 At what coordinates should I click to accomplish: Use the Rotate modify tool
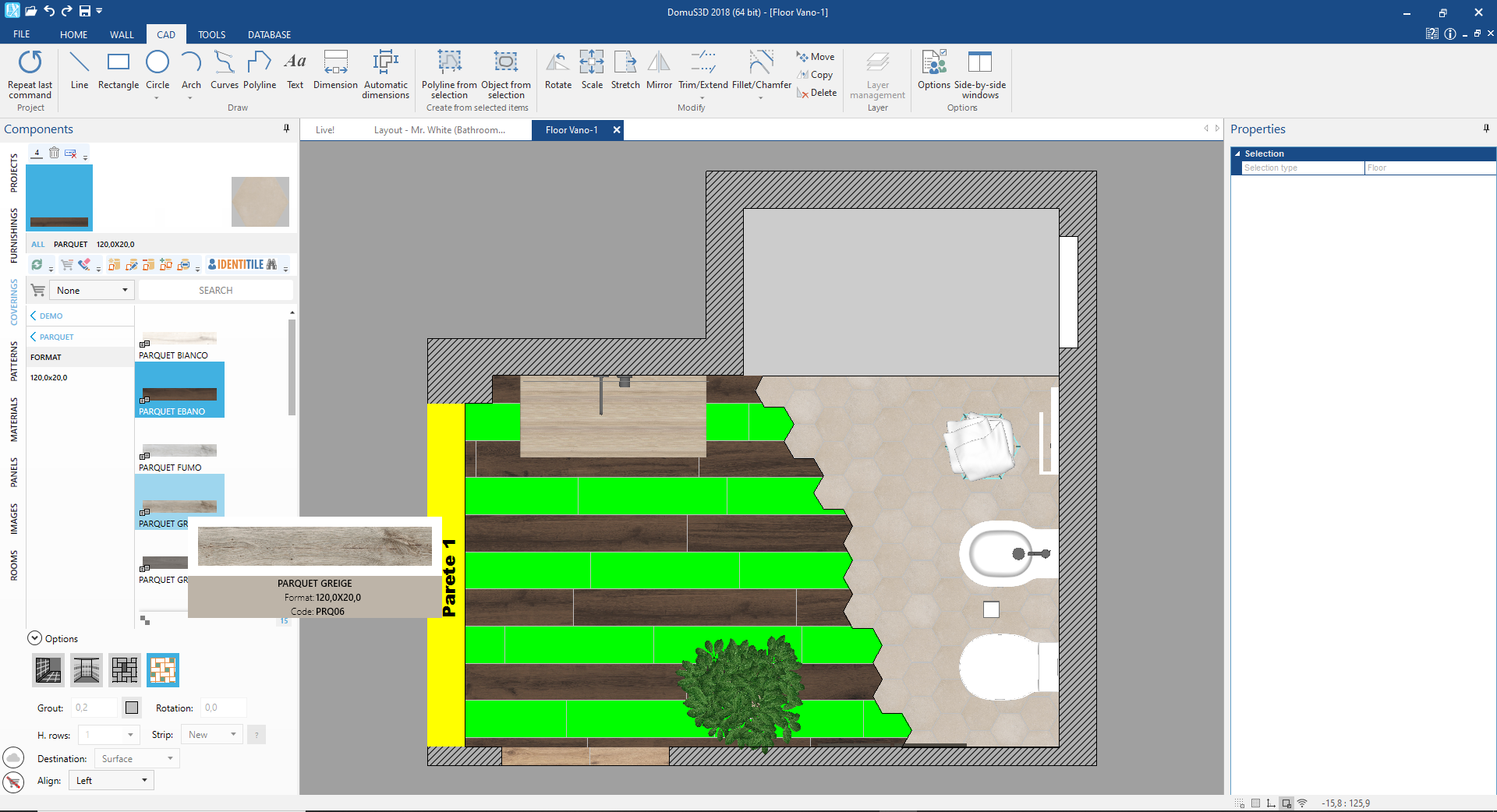[558, 70]
